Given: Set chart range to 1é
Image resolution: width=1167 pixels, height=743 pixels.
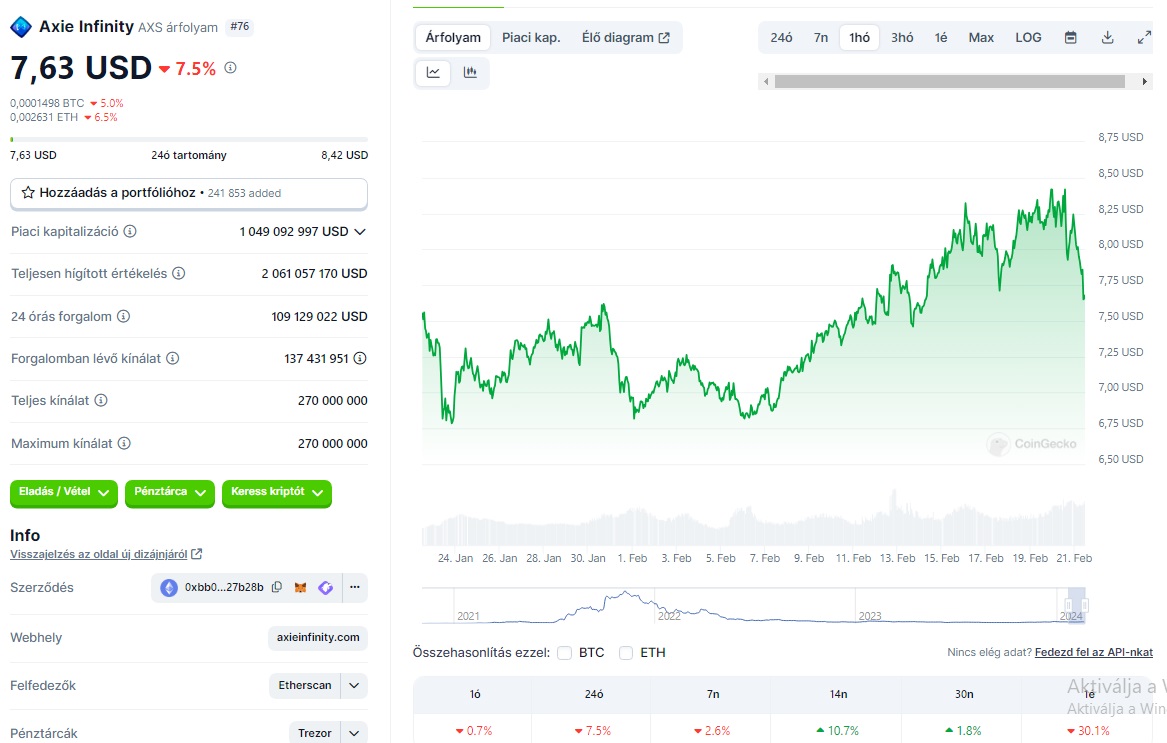Looking at the screenshot, I should pyautogui.click(x=941, y=37).
